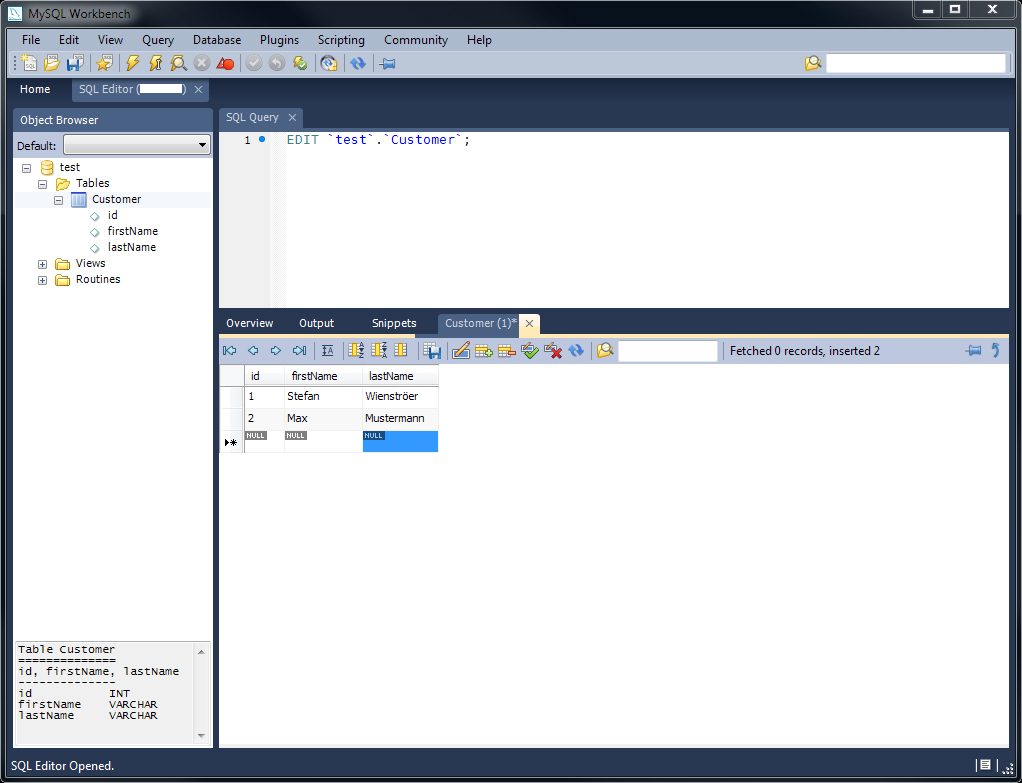Click the edit current row pencil icon

tap(461, 351)
